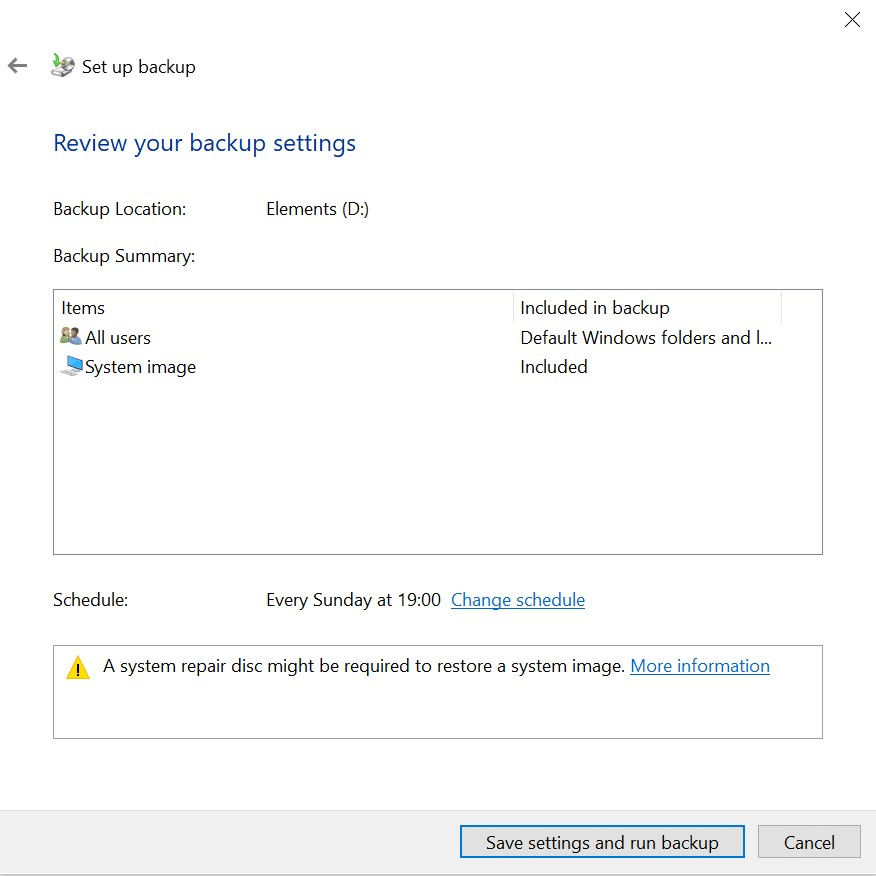Close the backup setup window
The height and width of the screenshot is (876, 876).
tap(852, 20)
